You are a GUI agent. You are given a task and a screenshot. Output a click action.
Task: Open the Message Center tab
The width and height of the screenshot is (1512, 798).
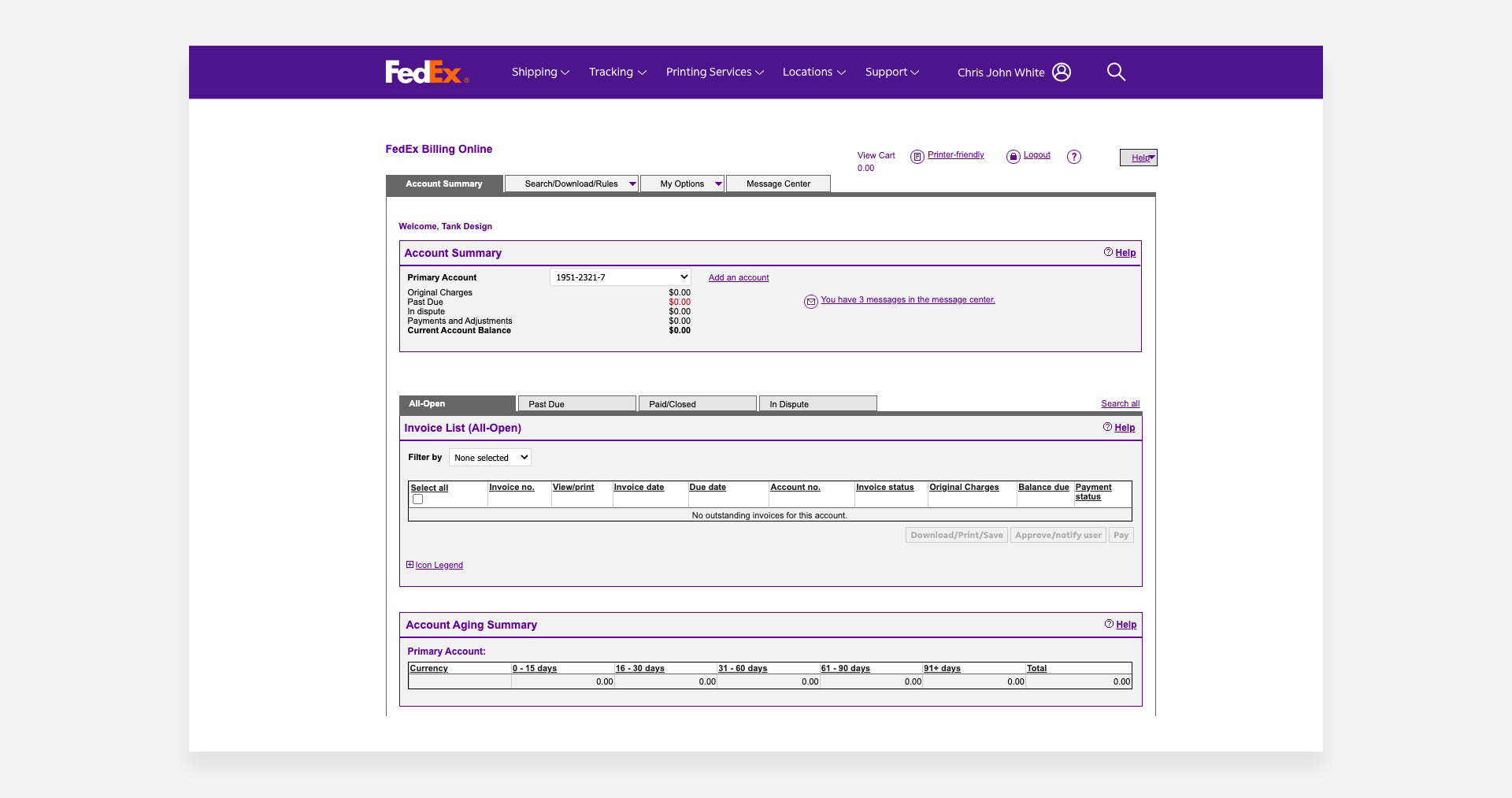coord(778,184)
